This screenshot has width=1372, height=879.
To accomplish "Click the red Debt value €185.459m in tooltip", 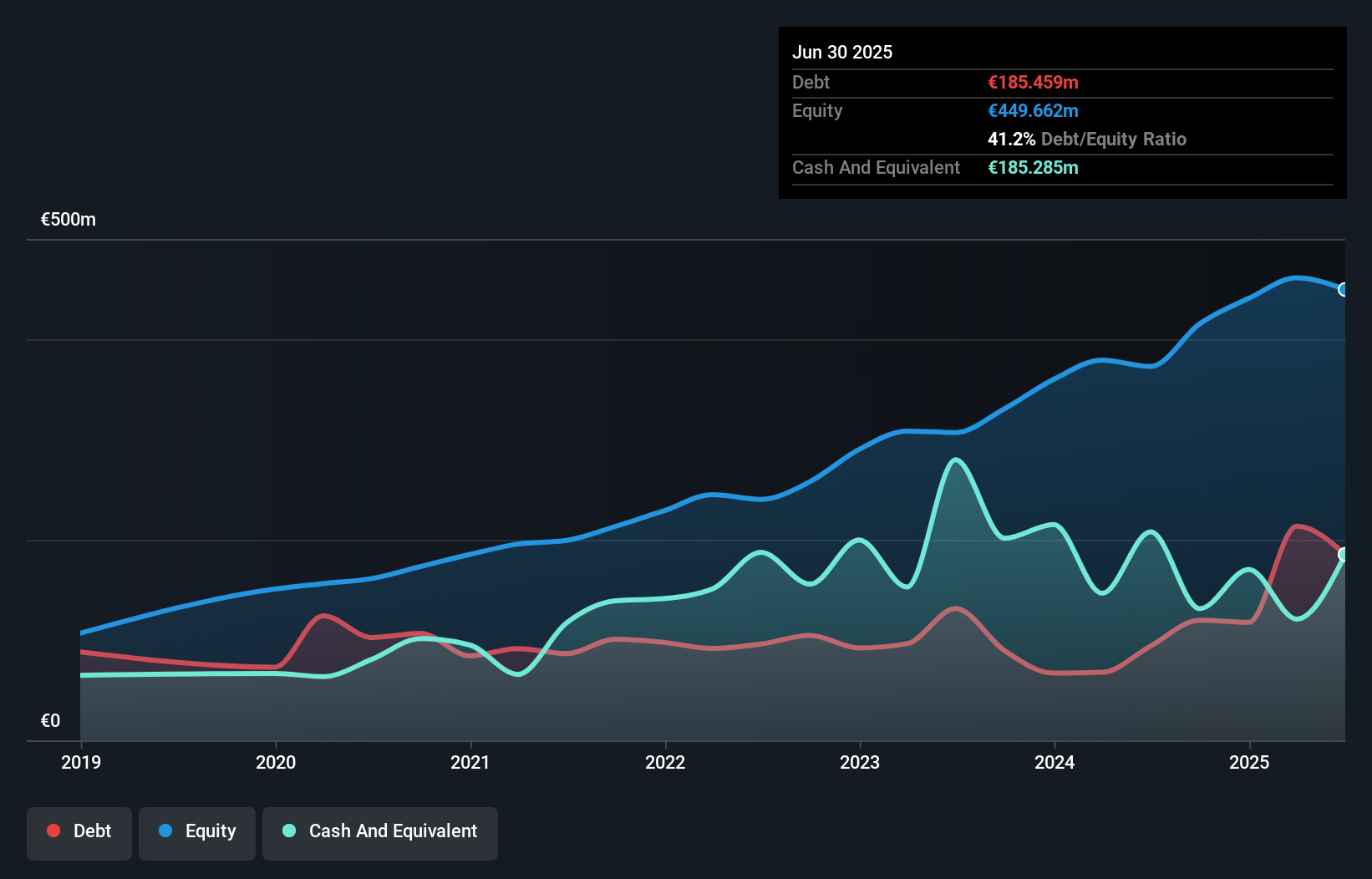I will pyautogui.click(x=1033, y=82).
